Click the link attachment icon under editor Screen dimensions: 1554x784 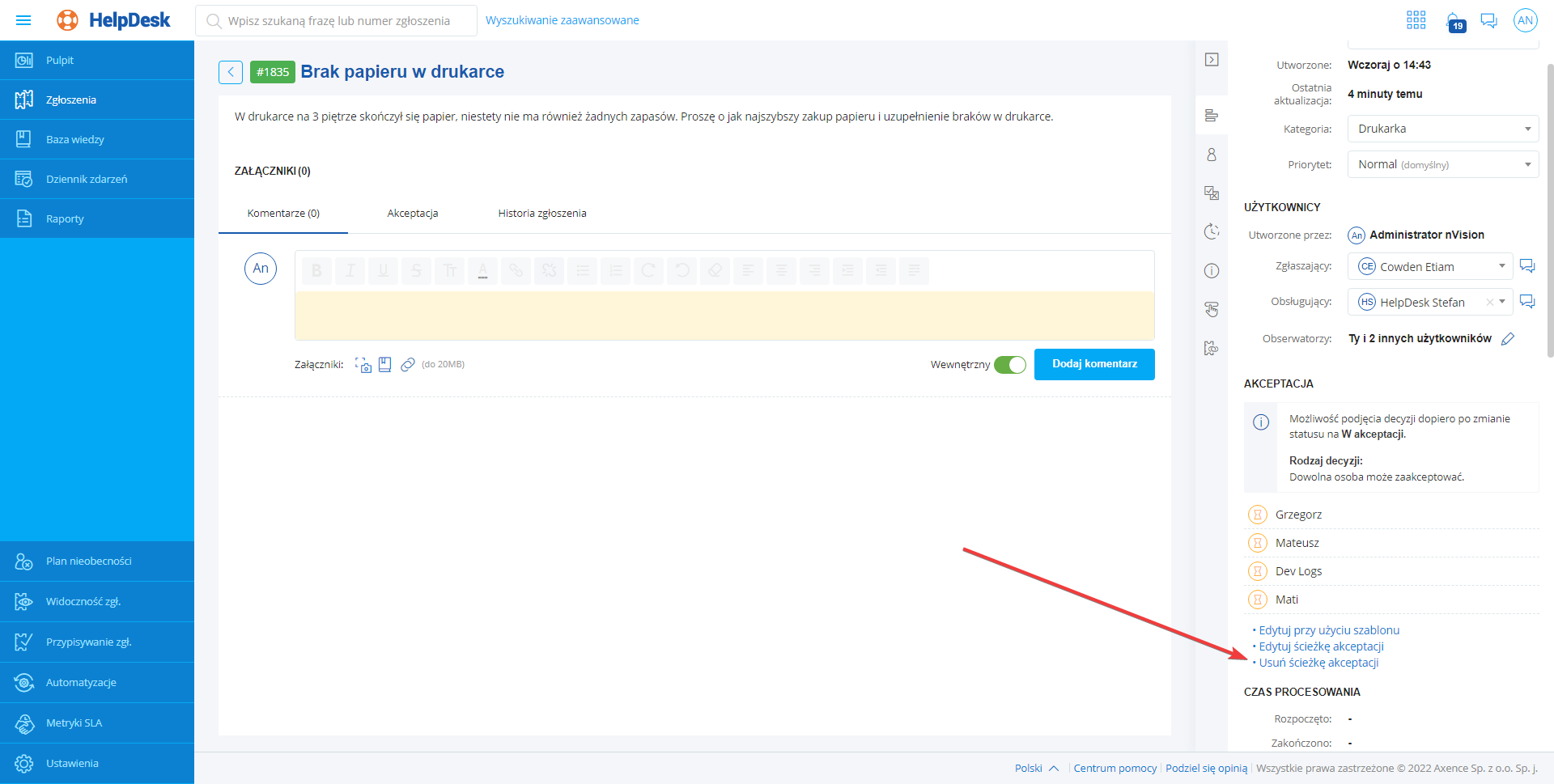408,365
